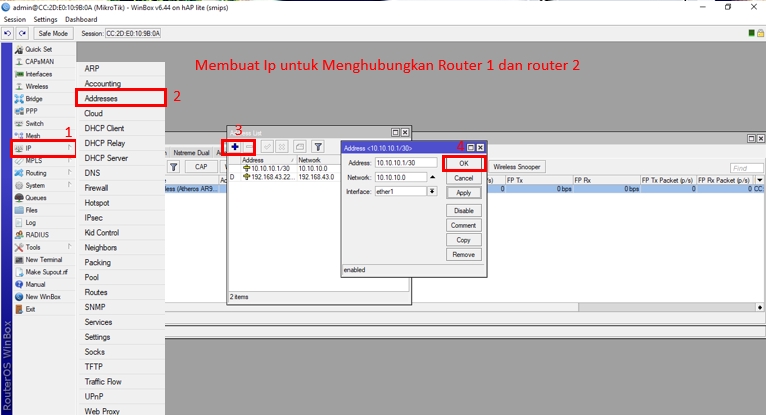Expand the Routing submenu
This screenshot has height=415, width=766.
click(44, 173)
